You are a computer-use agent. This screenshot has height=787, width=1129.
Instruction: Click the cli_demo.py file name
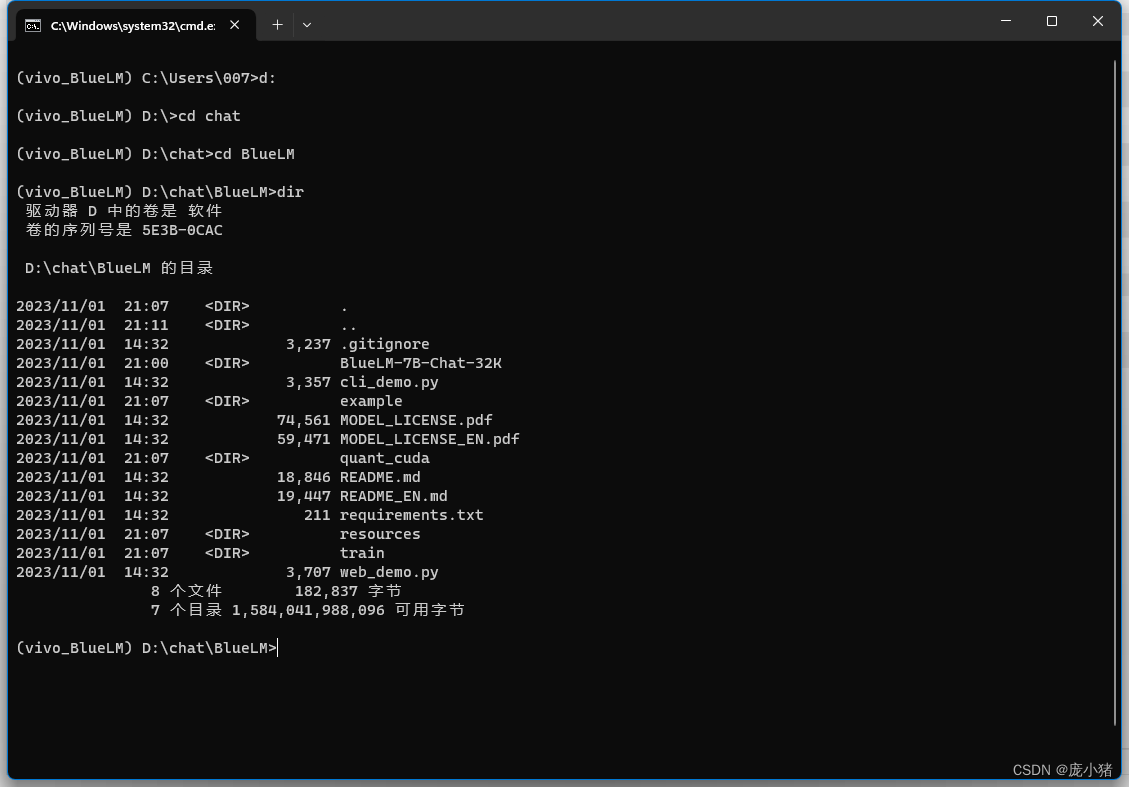pos(389,382)
